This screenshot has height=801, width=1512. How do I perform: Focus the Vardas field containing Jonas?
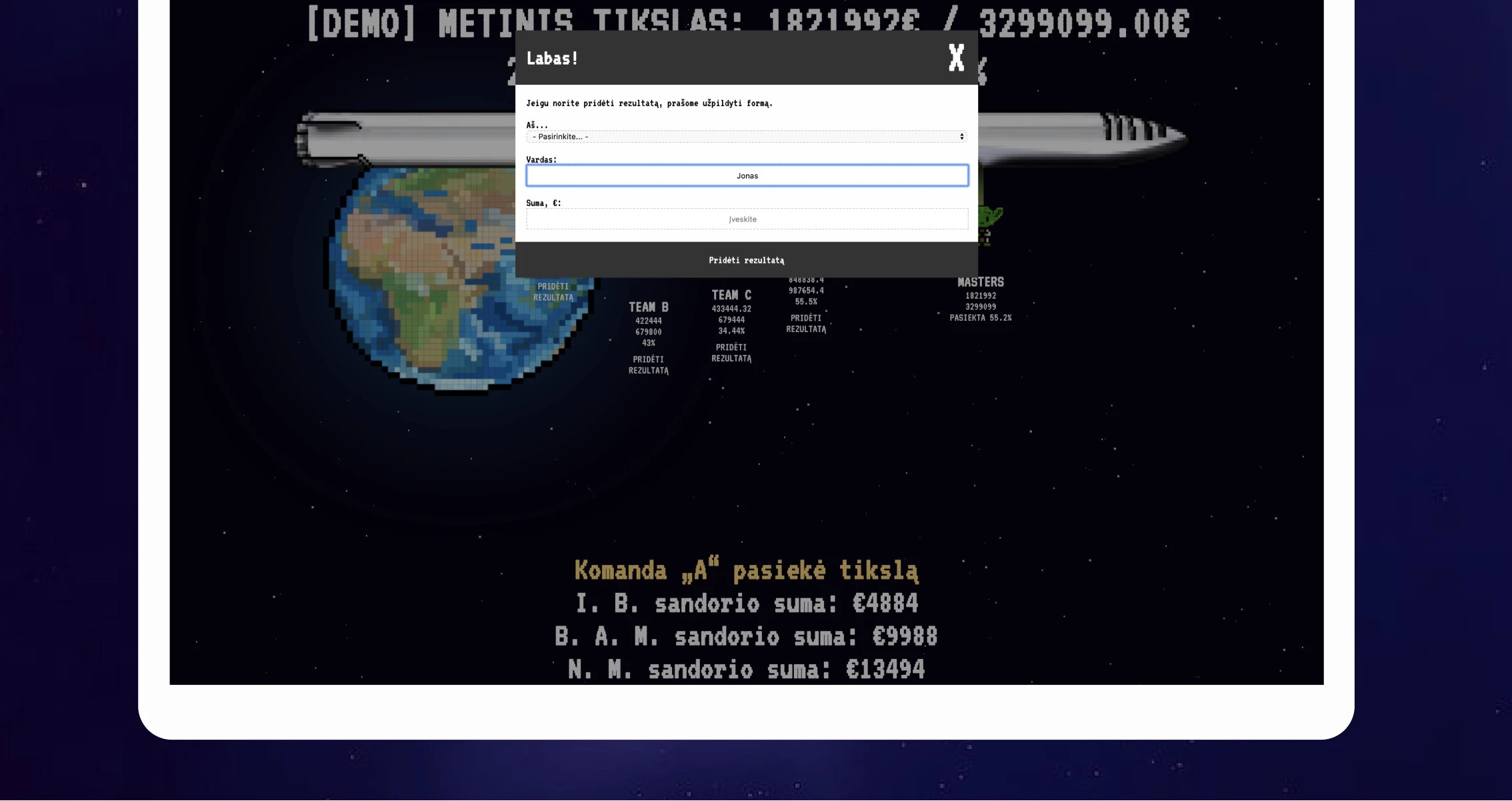point(747,175)
